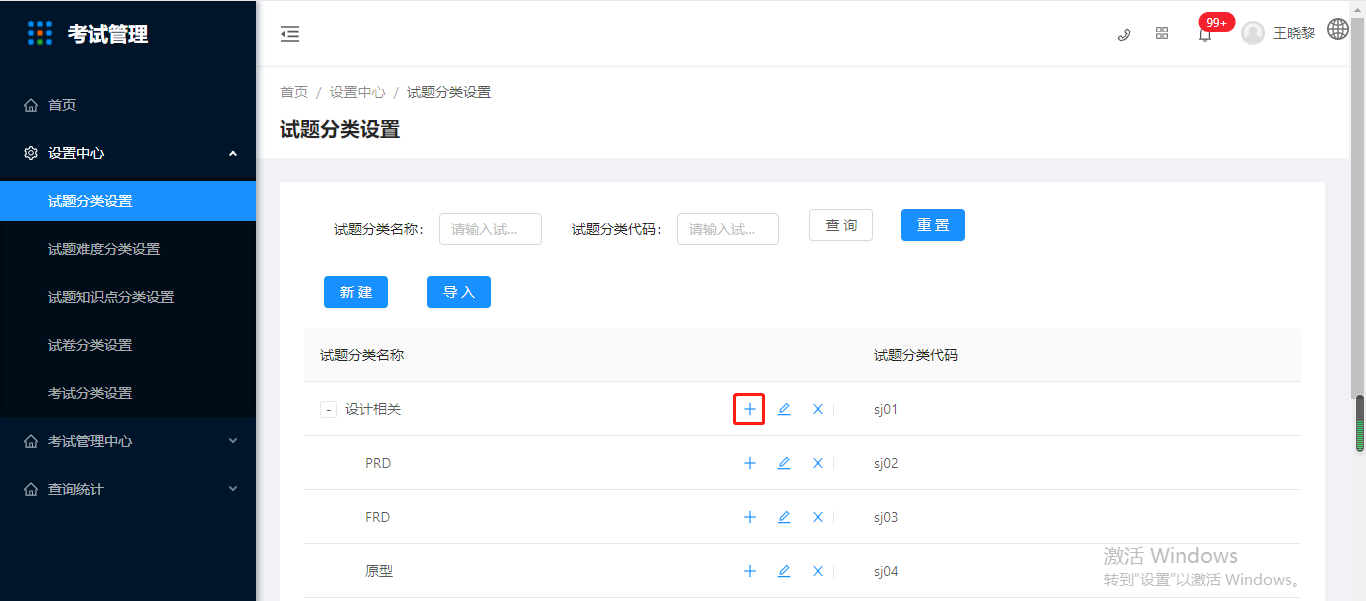Screen dimensions: 1366x601
Task: Click the sj02 code cell
Action: click(886, 463)
